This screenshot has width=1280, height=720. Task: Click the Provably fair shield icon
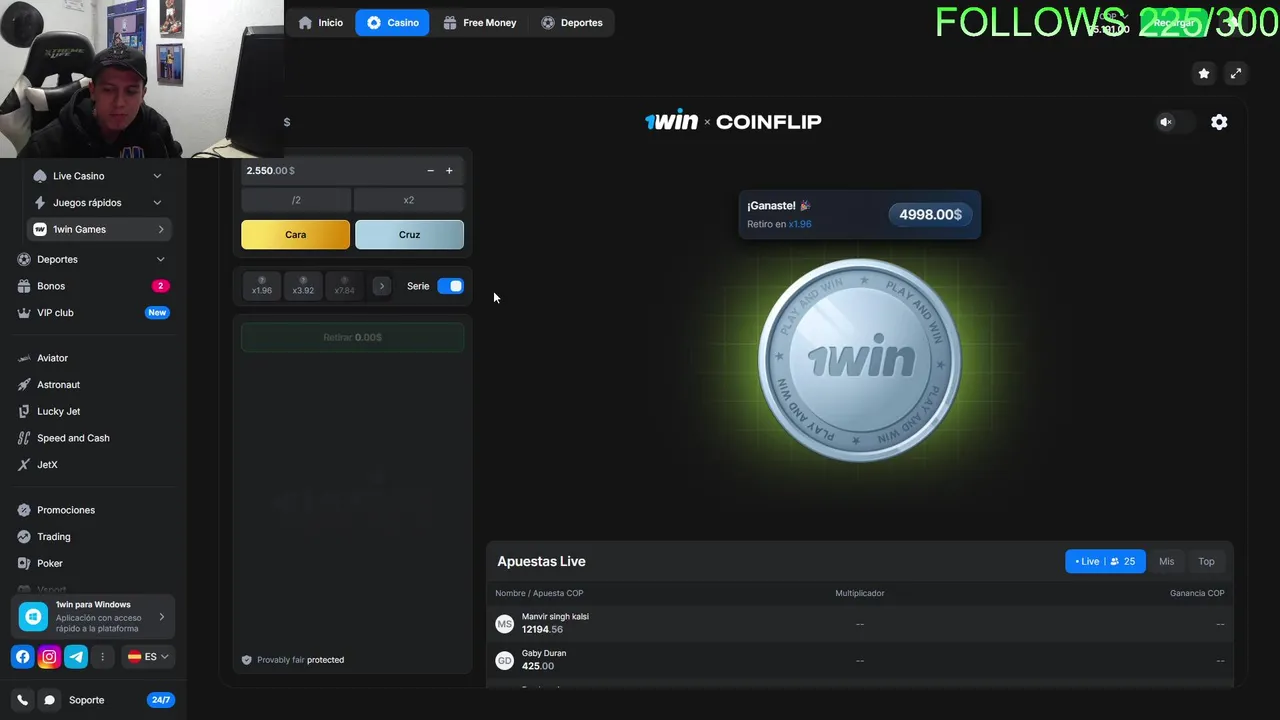point(247,660)
